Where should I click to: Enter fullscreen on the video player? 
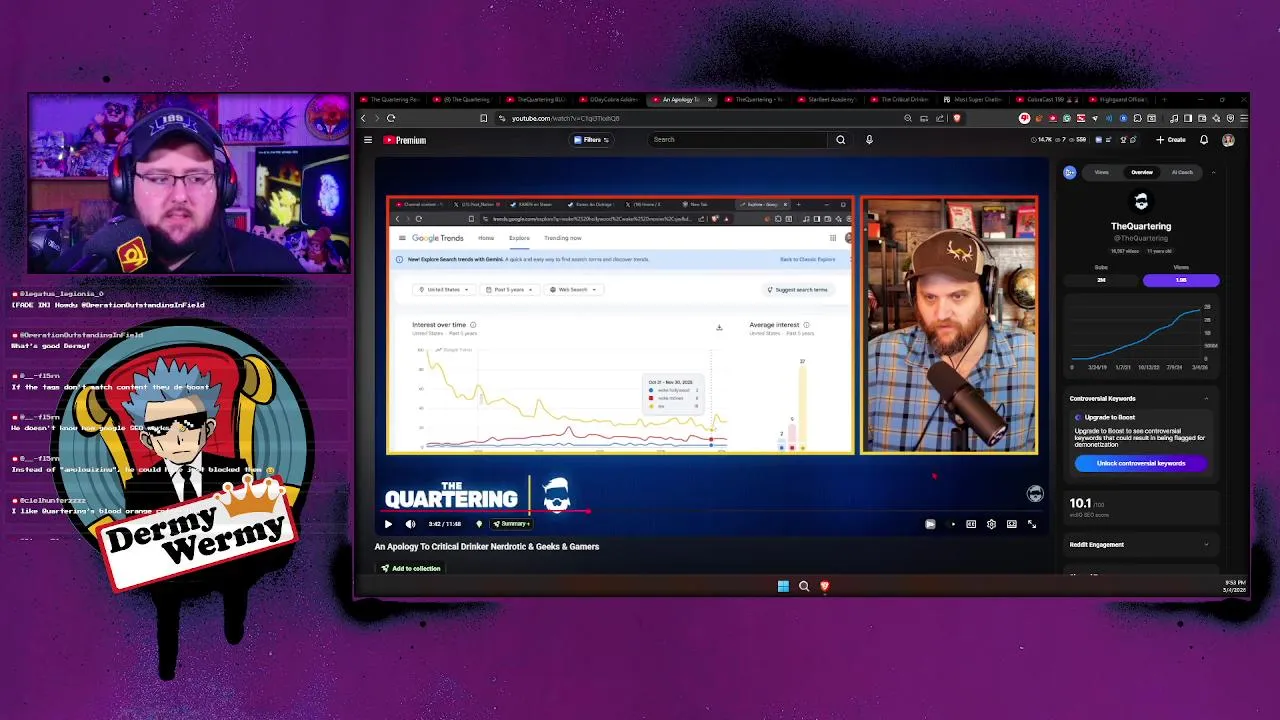1032,524
